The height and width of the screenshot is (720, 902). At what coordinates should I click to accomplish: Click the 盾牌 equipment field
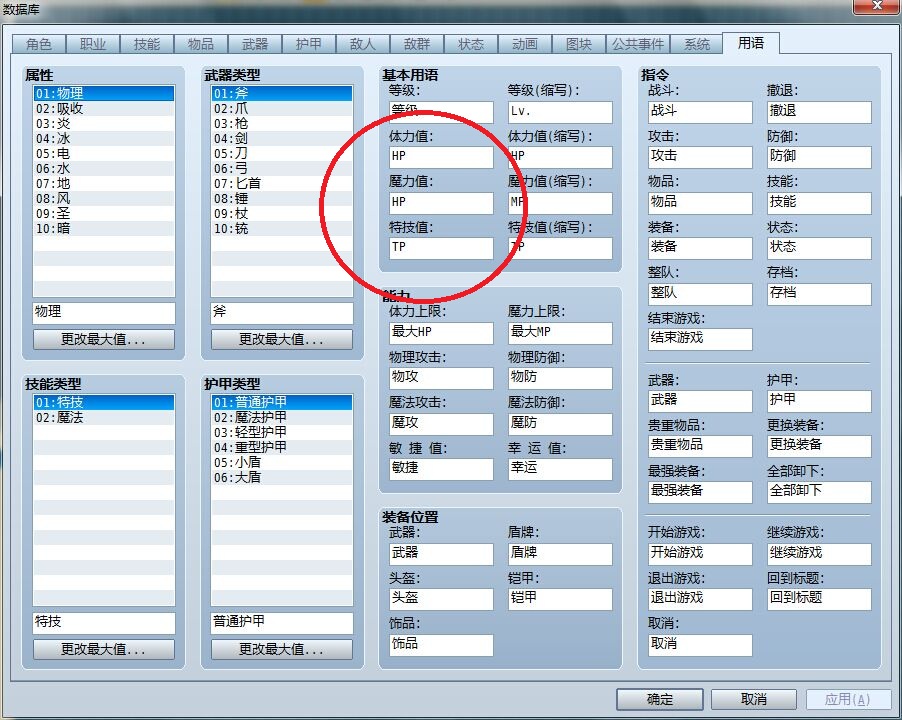(560, 554)
